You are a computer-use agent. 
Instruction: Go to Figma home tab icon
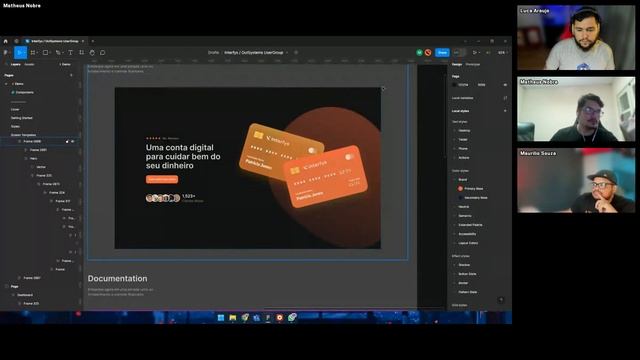(5, 41)
